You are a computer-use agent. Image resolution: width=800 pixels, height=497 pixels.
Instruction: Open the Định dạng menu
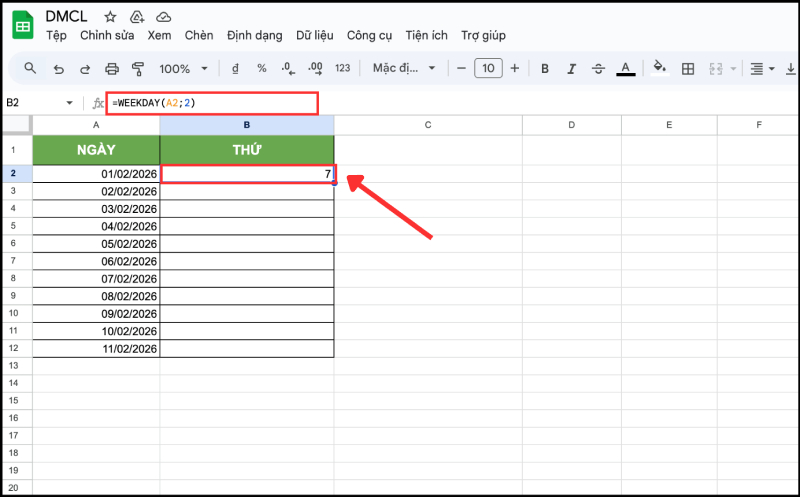(x=255, y=36)
